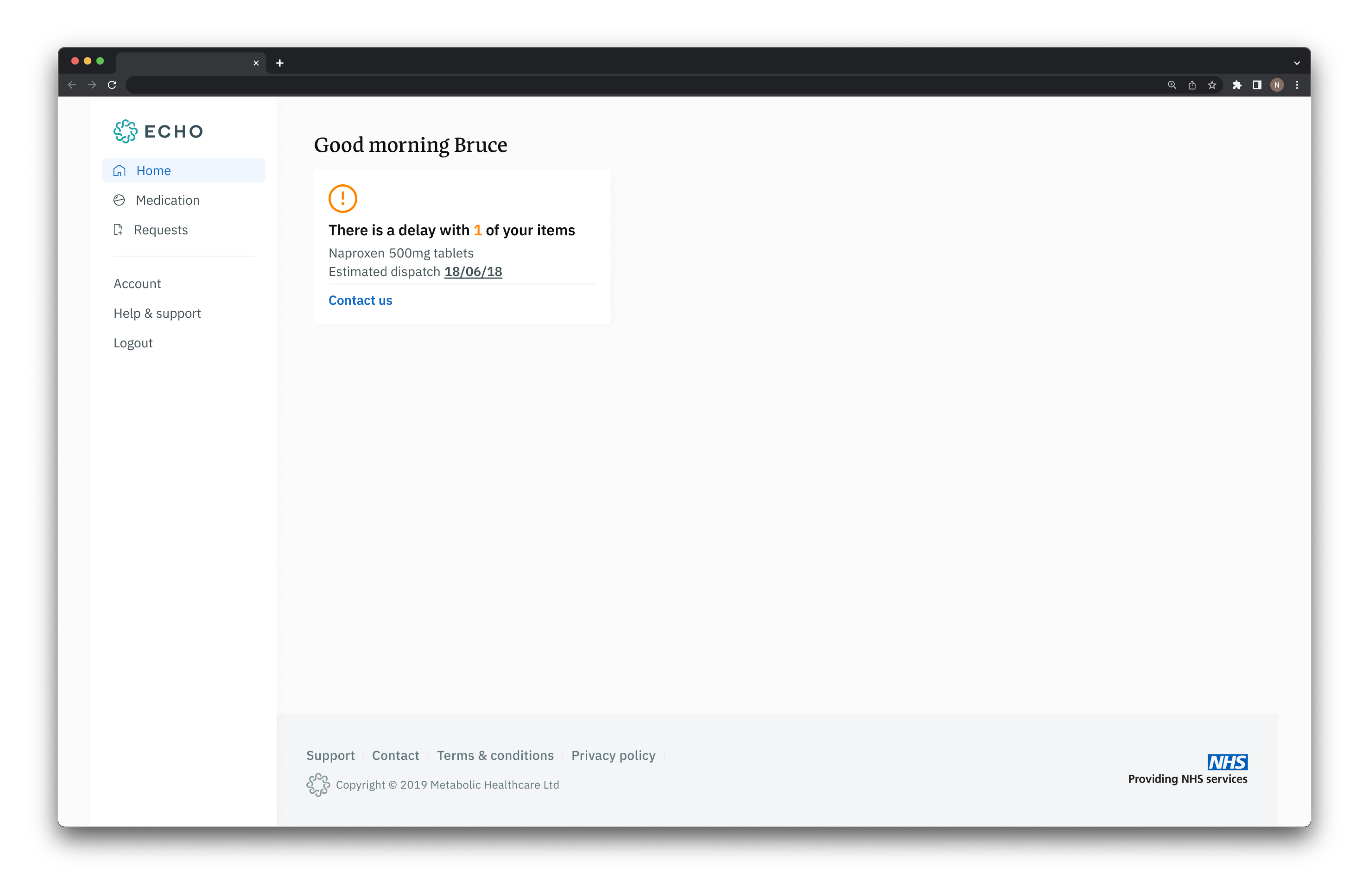Expand the tab search chevron
Viewport: 1369px width, 896px height.
click(1297, 63)
